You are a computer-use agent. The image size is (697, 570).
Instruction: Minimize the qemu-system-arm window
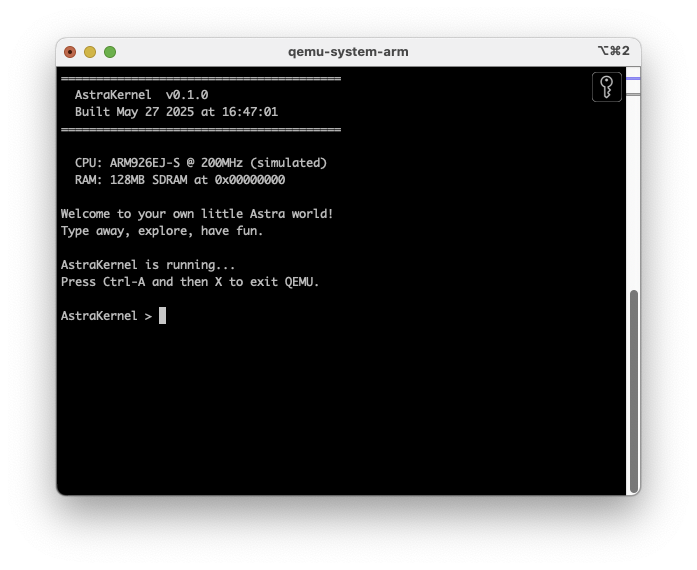90,52
